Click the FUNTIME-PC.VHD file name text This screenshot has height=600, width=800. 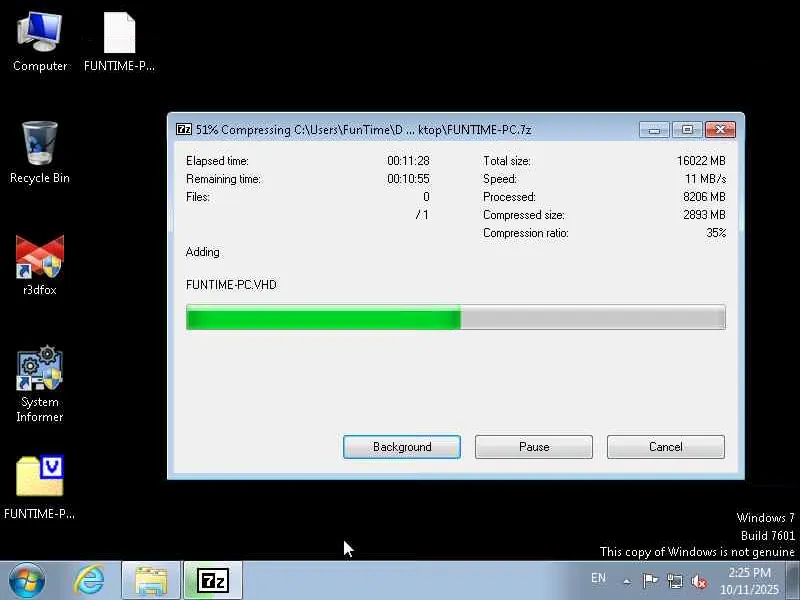click(231, 285)
